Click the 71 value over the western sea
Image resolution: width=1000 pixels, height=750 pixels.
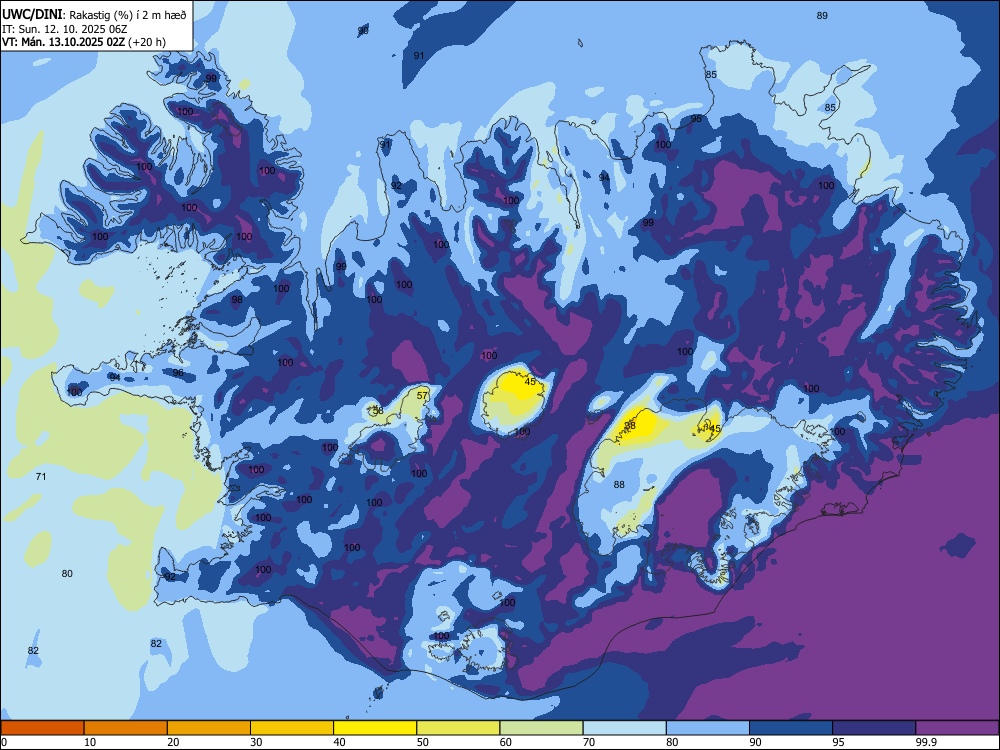click(41, 476)
